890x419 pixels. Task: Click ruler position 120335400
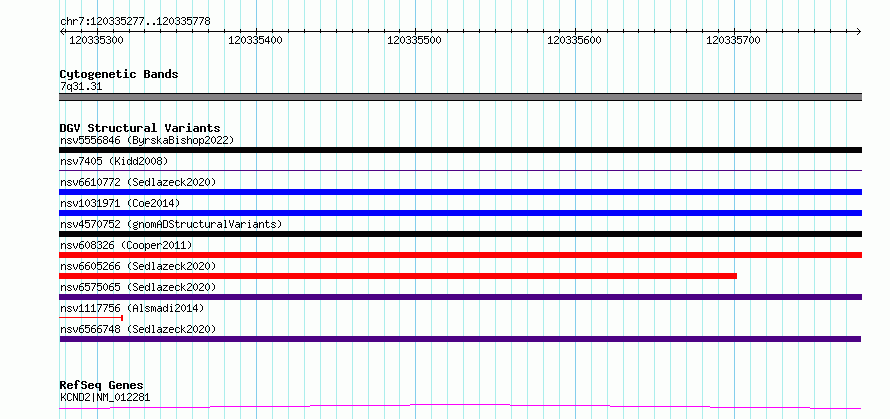255,40
